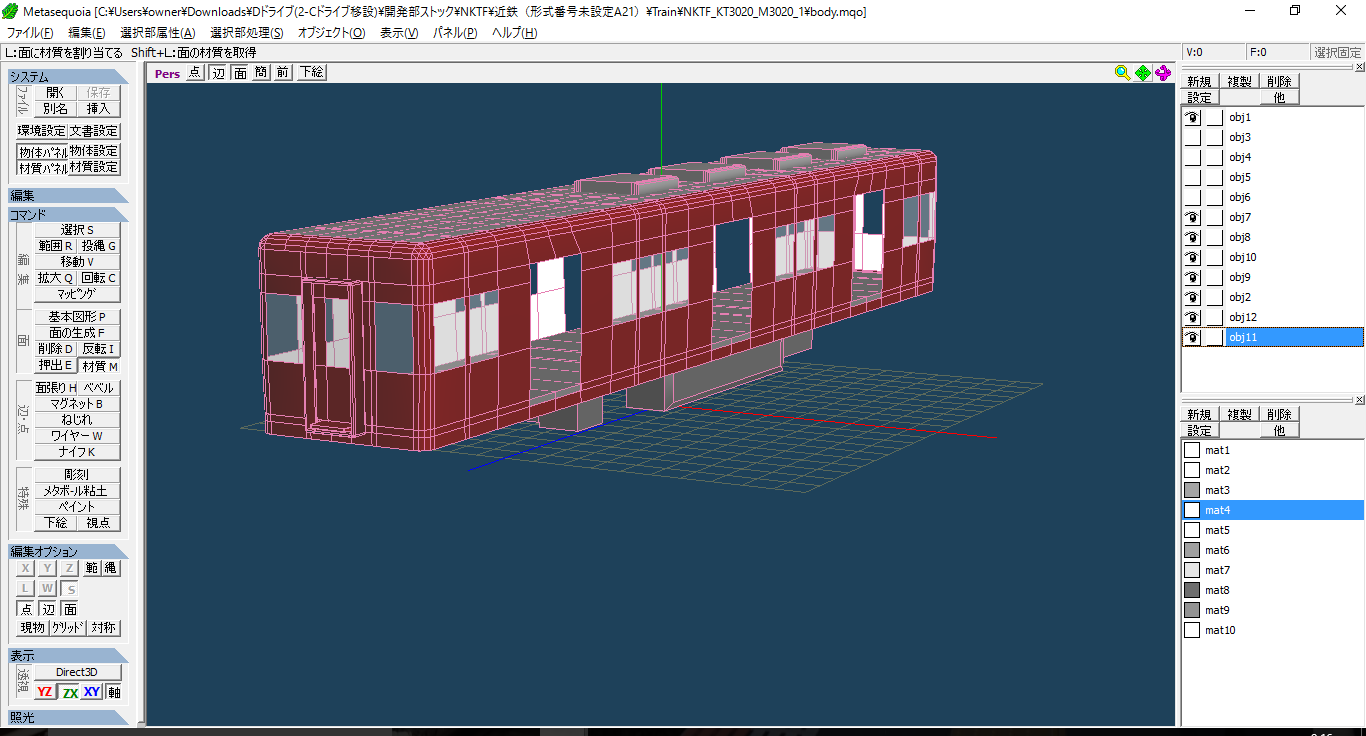Select the 面張り H tool
The height and width of the screenshot is (736, 1366).
(x=56, y=388)
